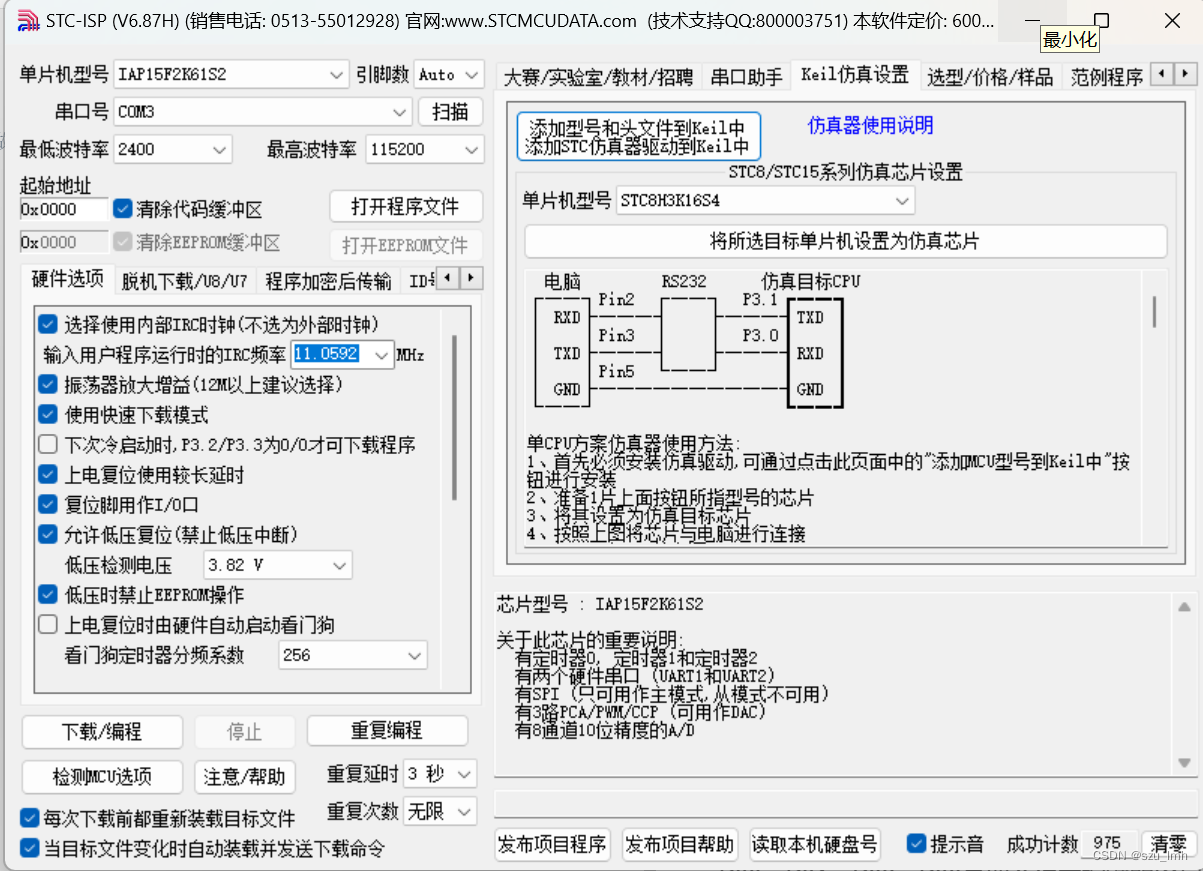Toggle 使用快速下载模式 checkbox
Screen dimensions: 1203x871
48,414
